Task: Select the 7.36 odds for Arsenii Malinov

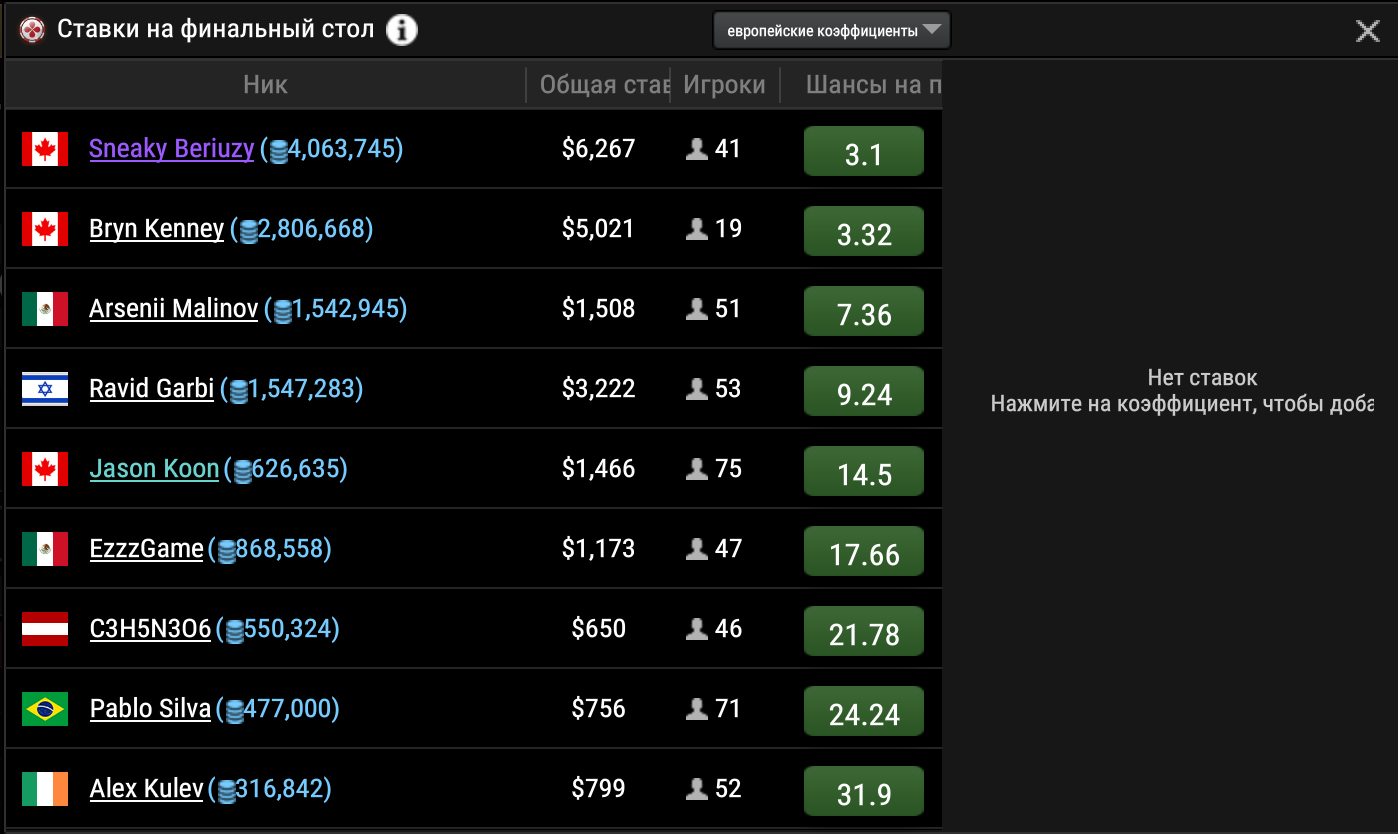Action: coord(863,312)
